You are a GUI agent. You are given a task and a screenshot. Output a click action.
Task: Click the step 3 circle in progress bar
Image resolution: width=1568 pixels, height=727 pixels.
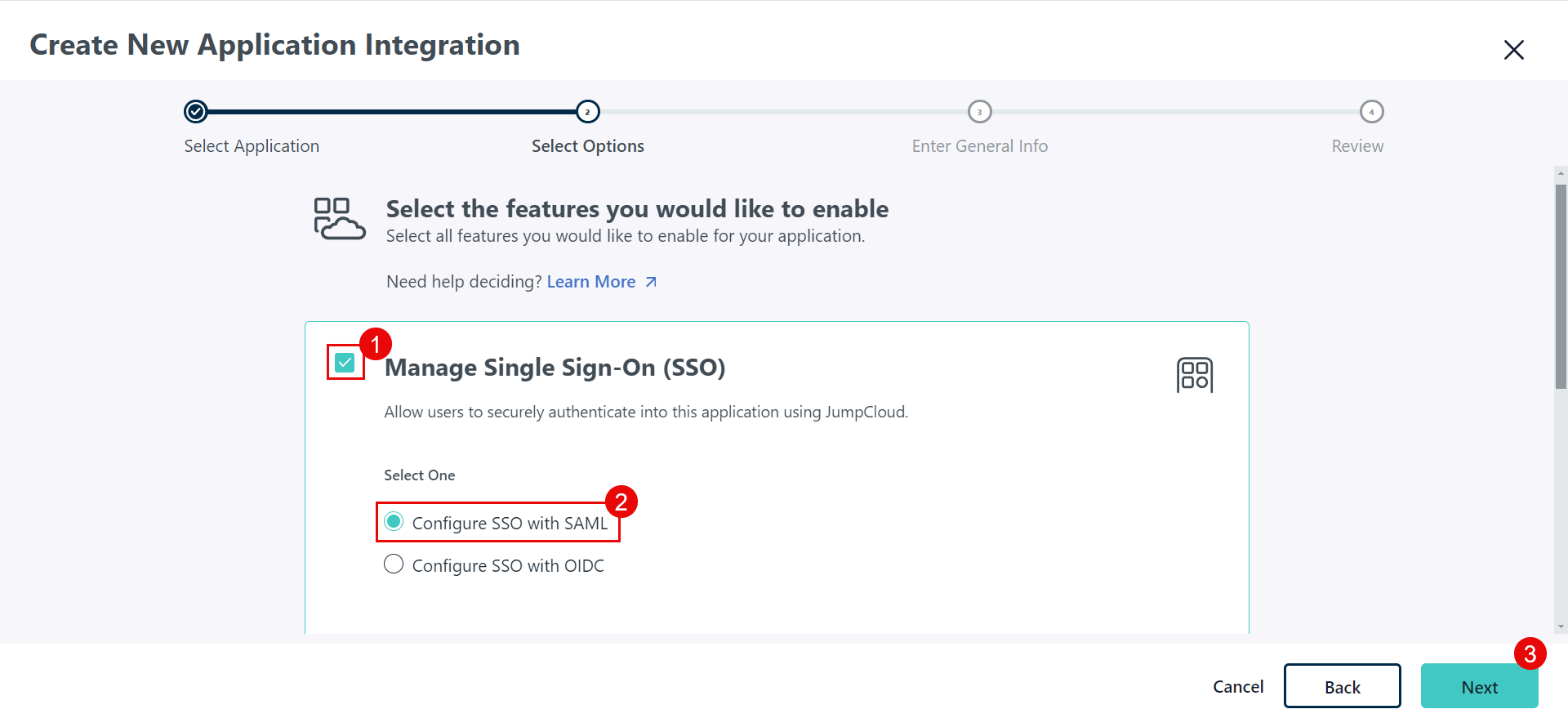point(979,111)
